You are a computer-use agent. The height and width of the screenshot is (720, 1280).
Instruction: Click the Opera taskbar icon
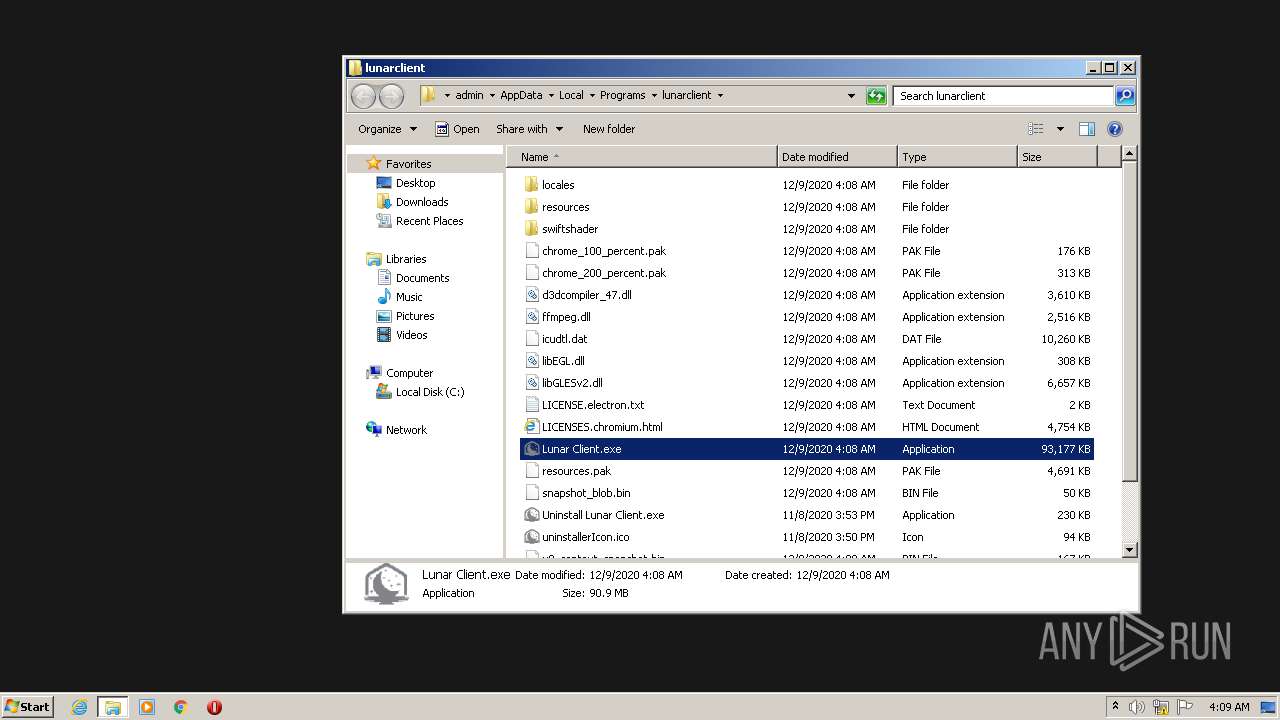click(x=214, y=707)
